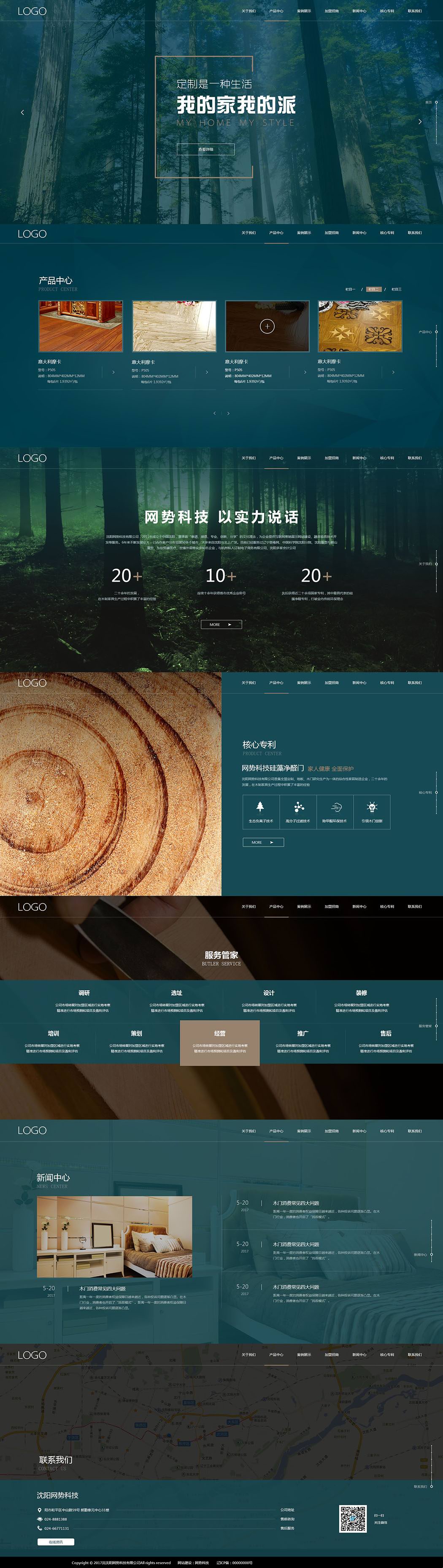Open 关于我们 in the hero banner menu
443x1568 pixels.
click(249, 11)
